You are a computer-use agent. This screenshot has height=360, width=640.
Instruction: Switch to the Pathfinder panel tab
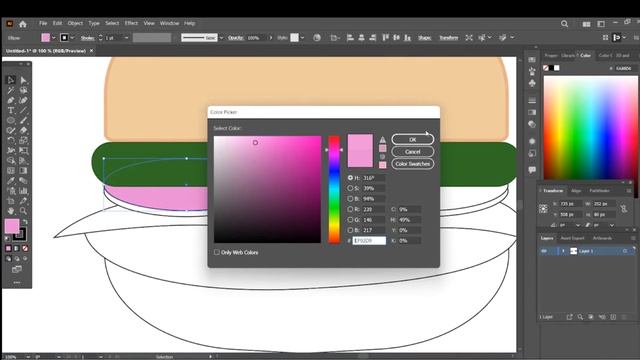click(599, 191)
